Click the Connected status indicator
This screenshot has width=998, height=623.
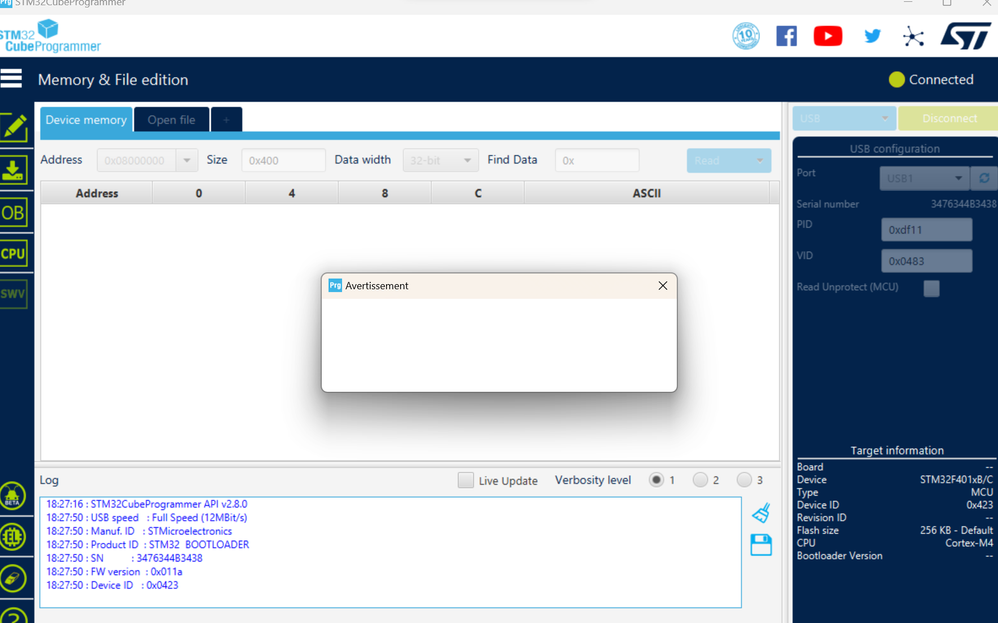point(932,80)
